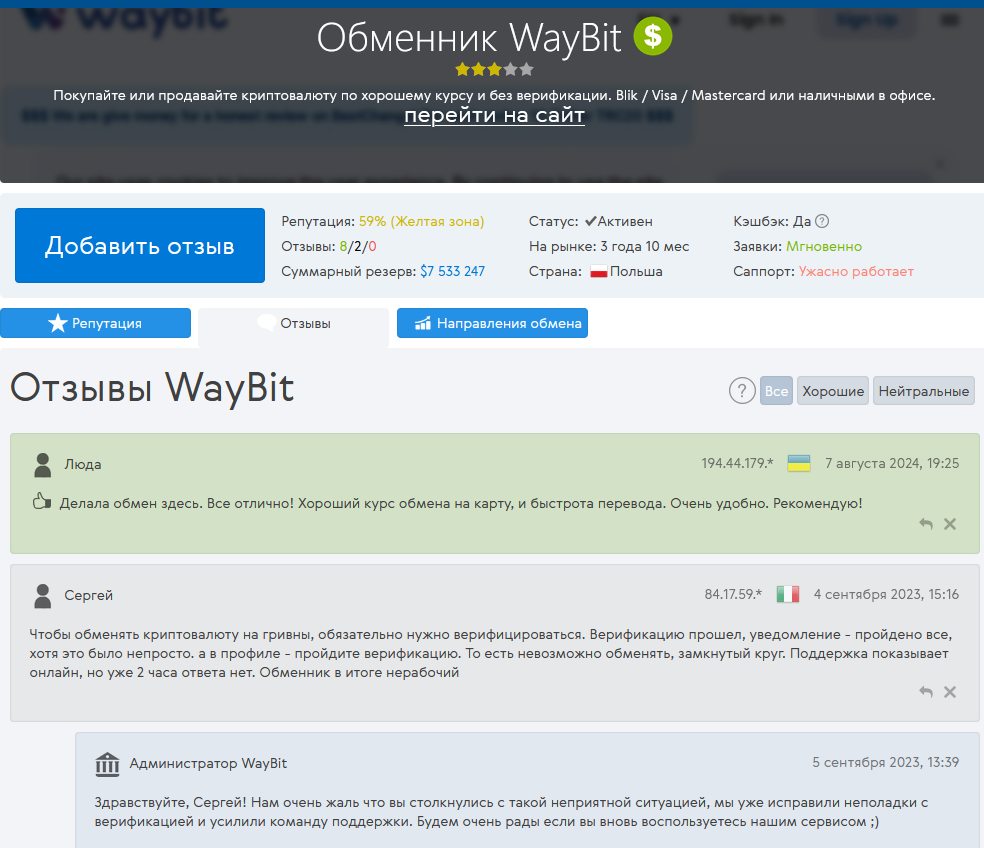Screen dimensions: 984x848
Task: Follow the перейти на сайт link
Action: point(494,116)
